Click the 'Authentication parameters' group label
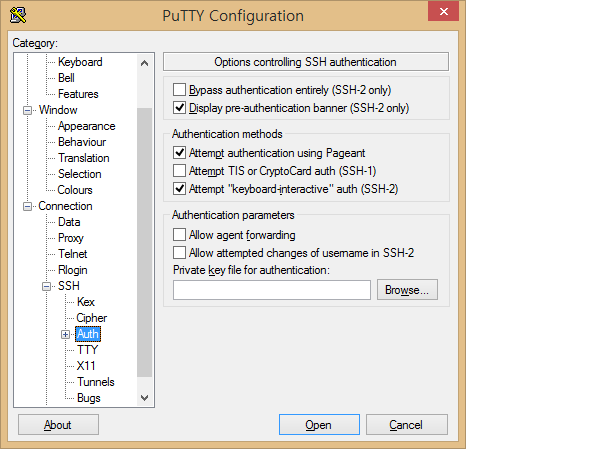 233,215
